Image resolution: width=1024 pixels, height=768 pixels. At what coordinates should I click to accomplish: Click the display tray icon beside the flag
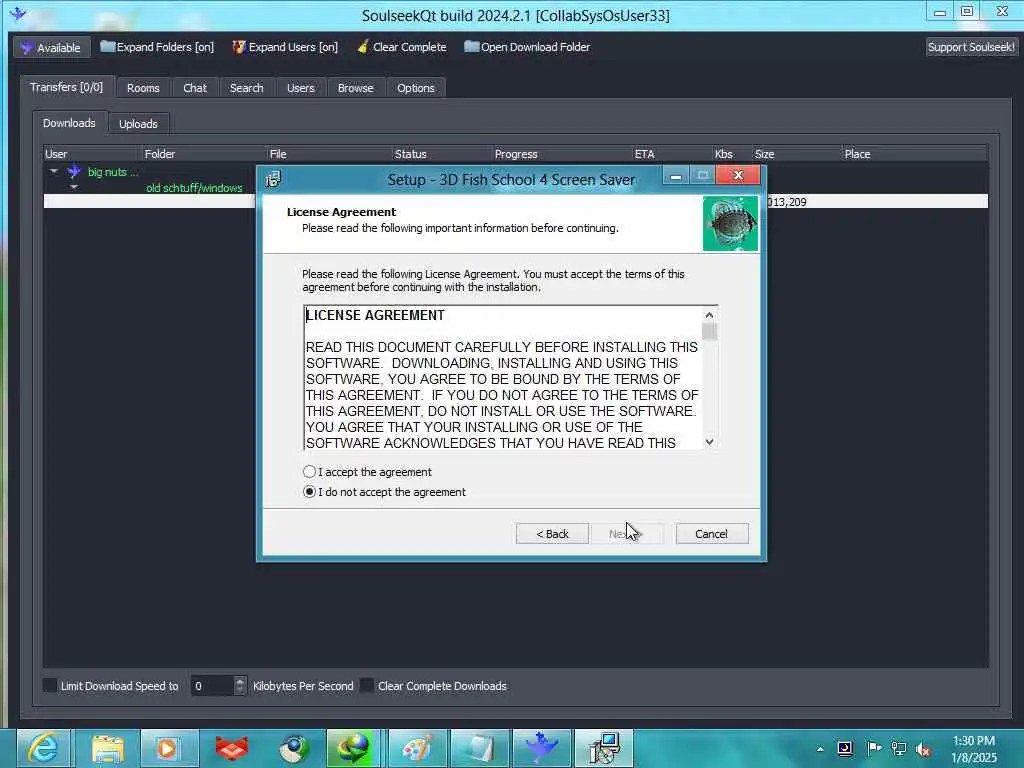click(x=845, y=748)
